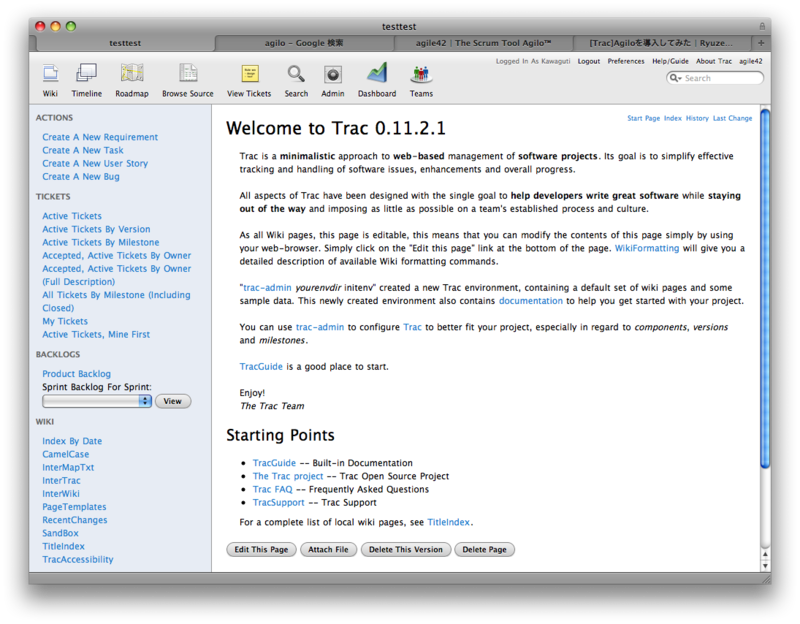Click the scrollbar up arrow
The image size is (800, 624).
(765, 554)
